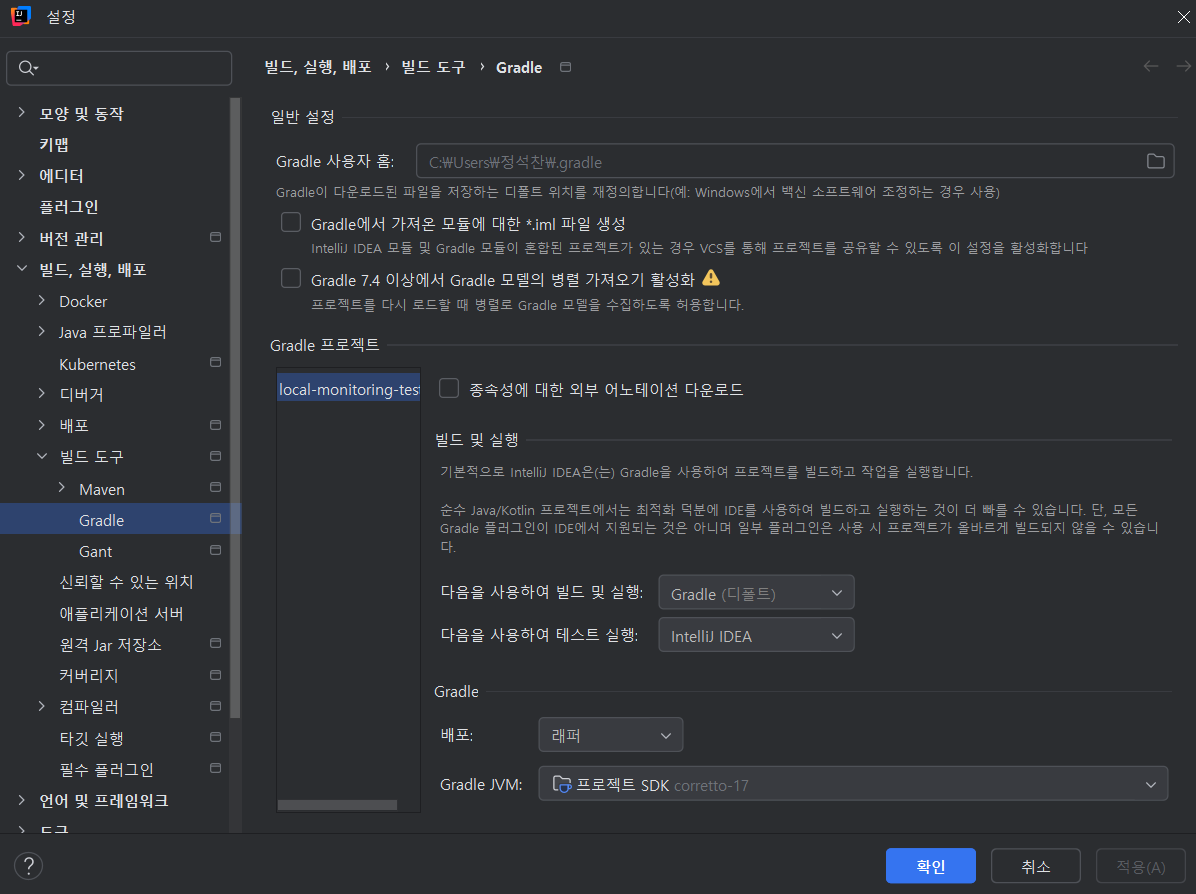
Task: Click the disabled 적용(A) button
Action: (1140, 866)
